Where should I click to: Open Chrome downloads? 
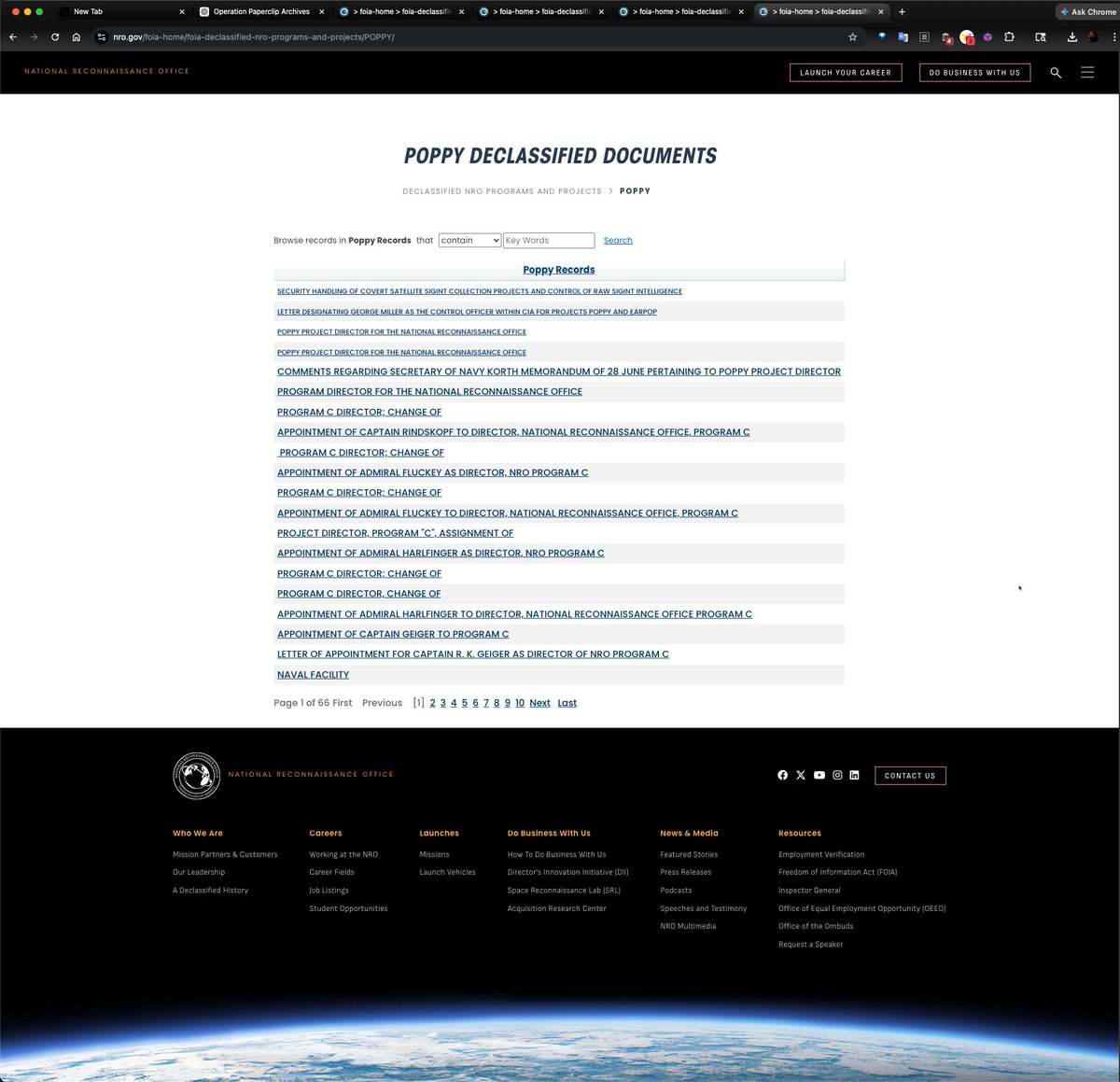pos(1072,37)
